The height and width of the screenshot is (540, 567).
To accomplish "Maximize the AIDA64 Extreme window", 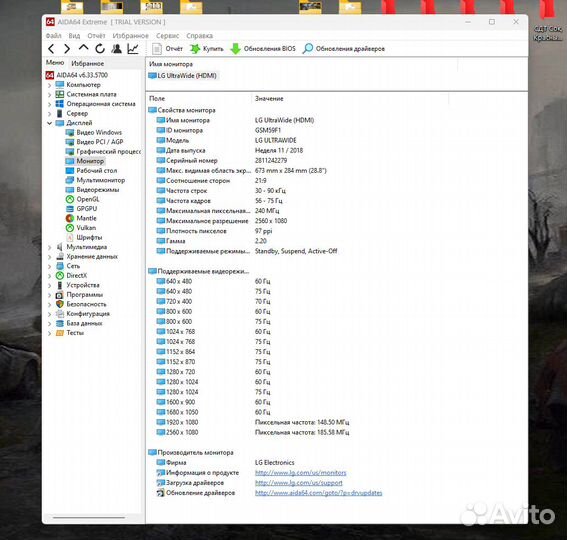I will [x=492, y=22].
